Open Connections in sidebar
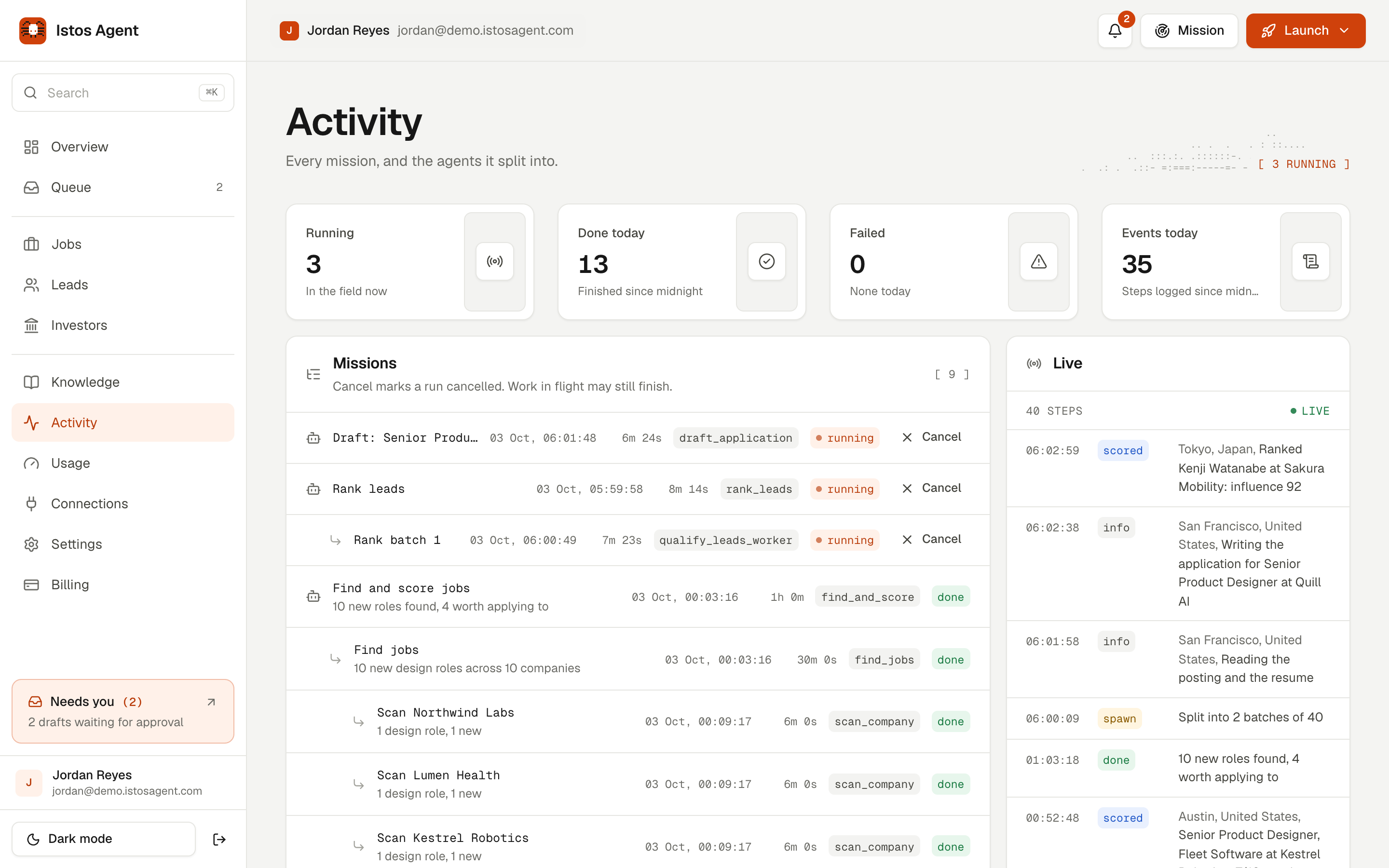1389x868 pixels. (123, 503)
